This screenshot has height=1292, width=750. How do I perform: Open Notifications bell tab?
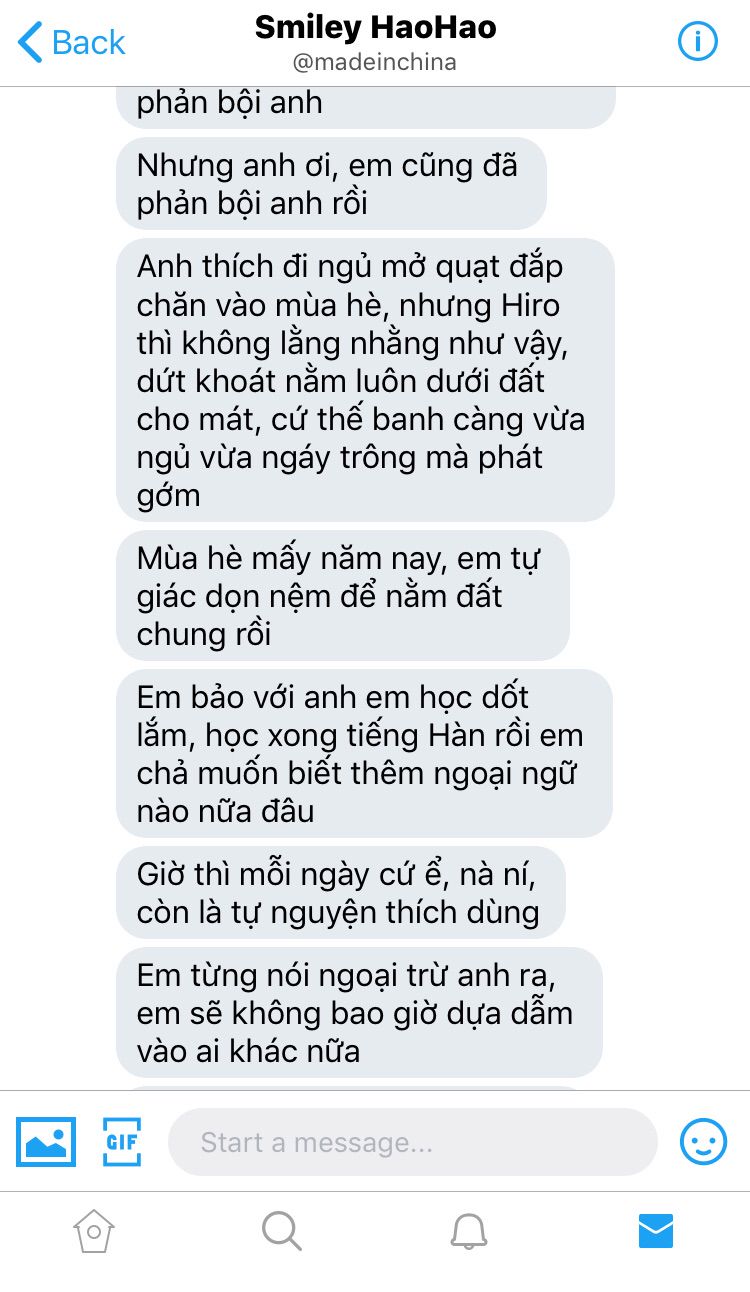[x=468, y=1231]
